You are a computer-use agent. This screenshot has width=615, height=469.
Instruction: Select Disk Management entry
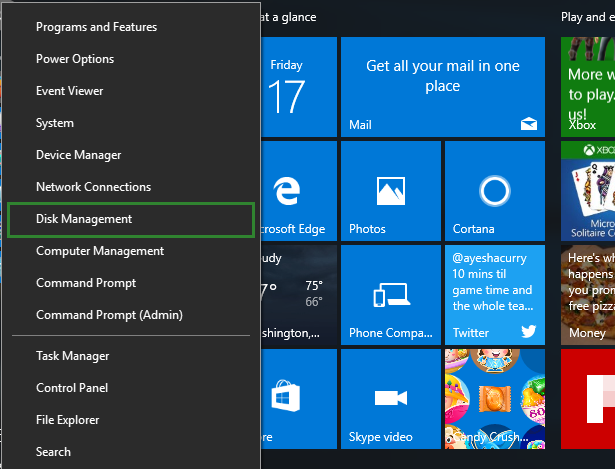[x=131, y=220]
